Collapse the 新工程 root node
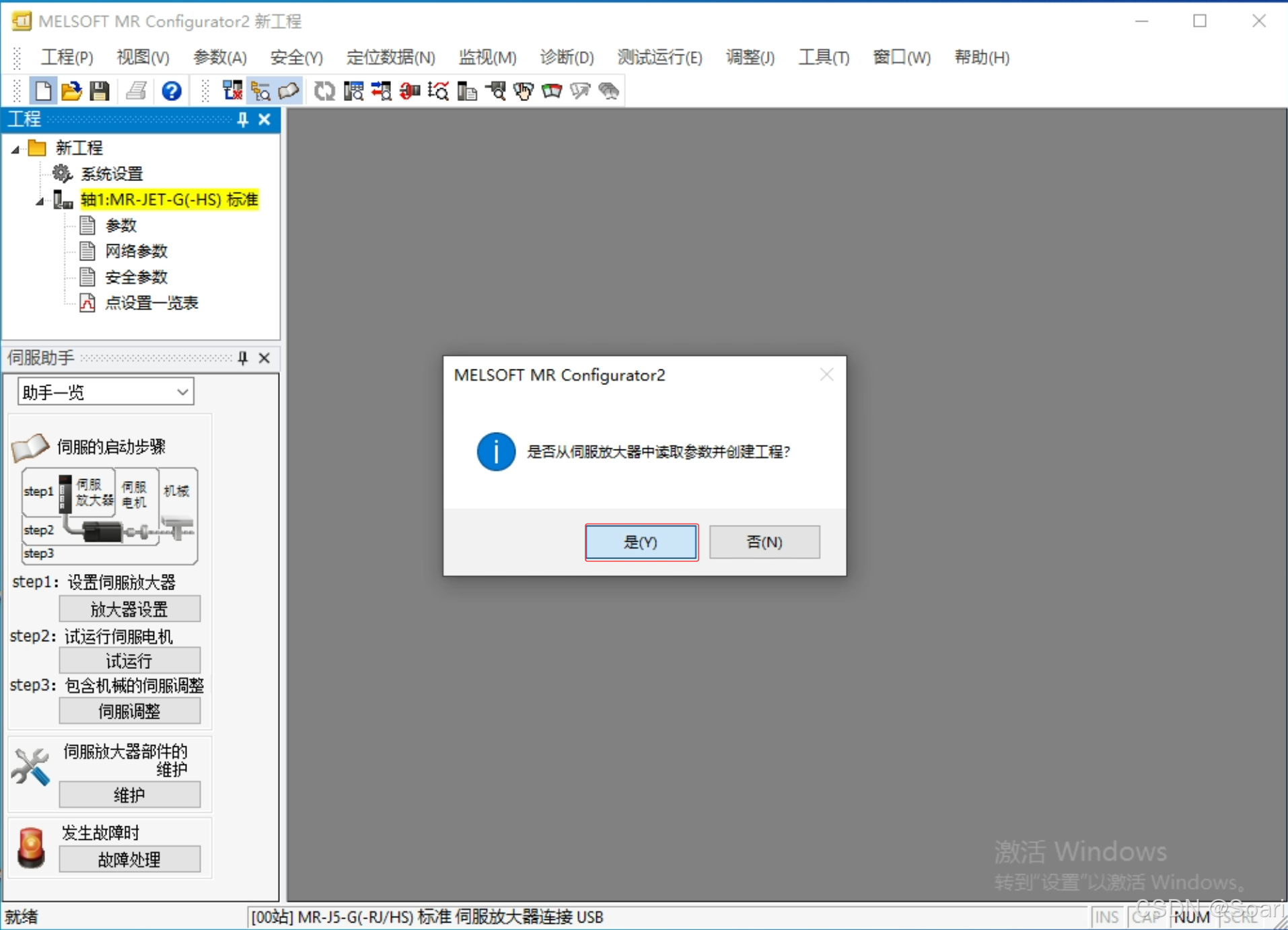 (x=15, y=149)
